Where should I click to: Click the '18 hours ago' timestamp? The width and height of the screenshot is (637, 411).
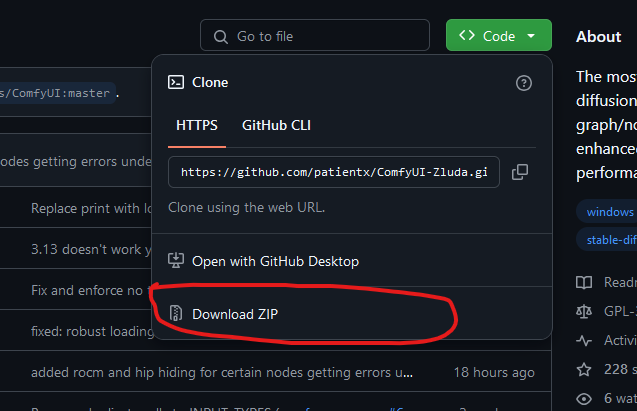(x=494, y=372)
